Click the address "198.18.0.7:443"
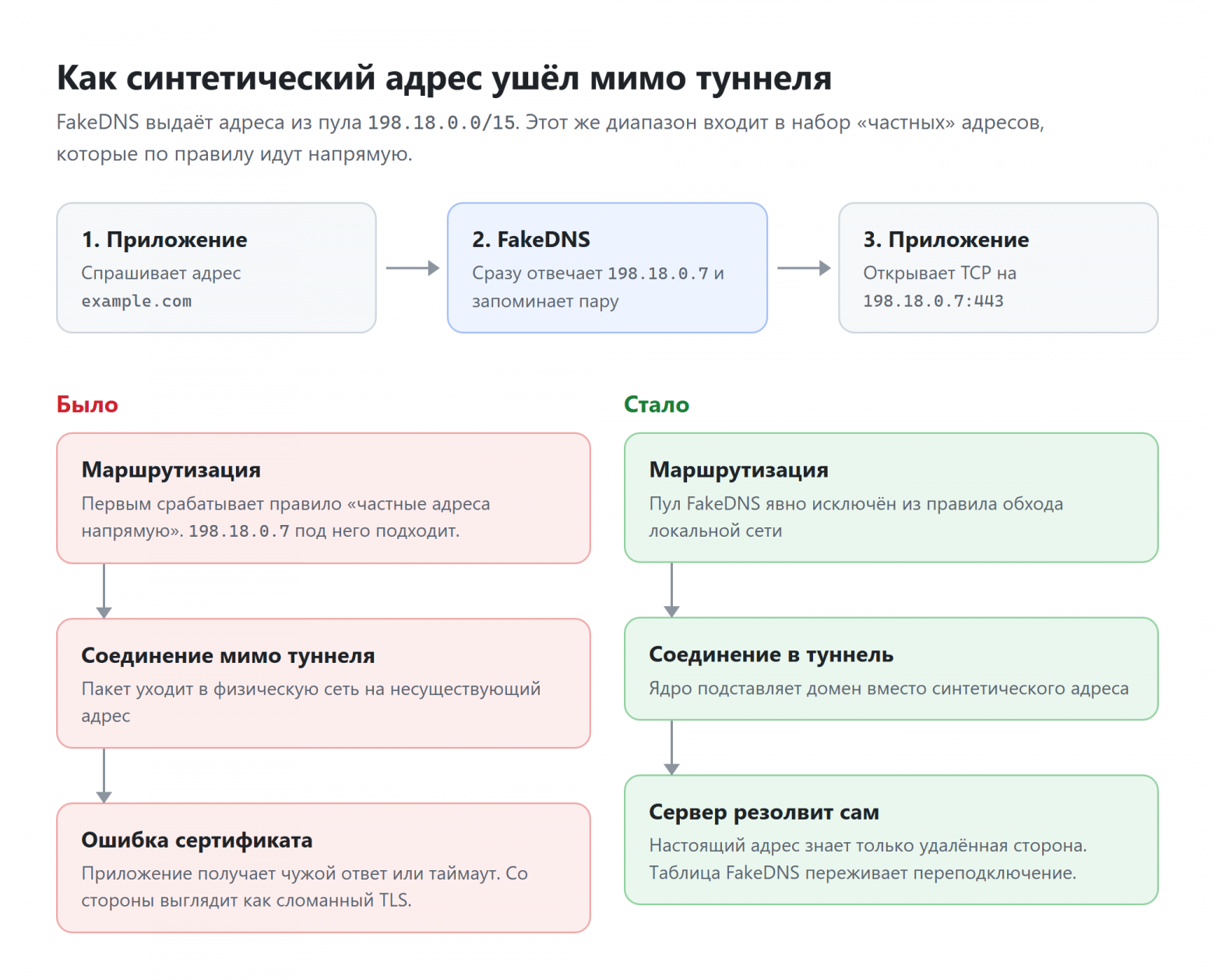This screenshot has width=1215, height=980. coord(933,301)
